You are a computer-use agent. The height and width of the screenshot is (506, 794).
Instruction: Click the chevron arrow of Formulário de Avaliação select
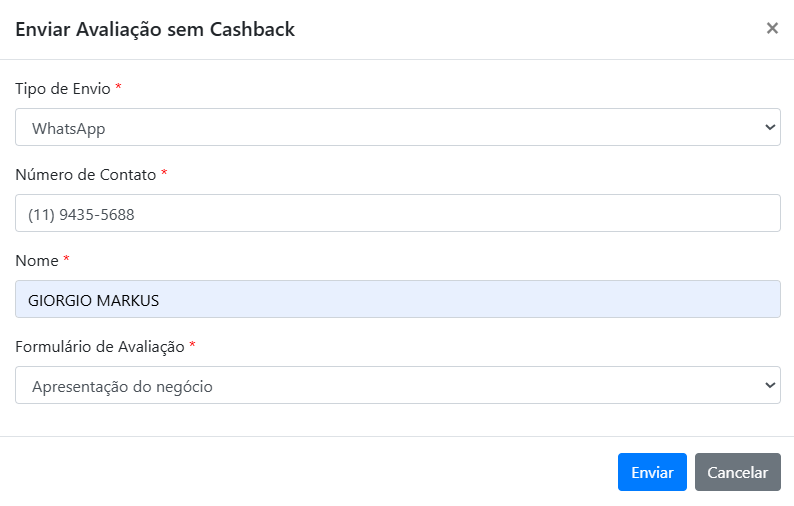(x=770, y=385)
